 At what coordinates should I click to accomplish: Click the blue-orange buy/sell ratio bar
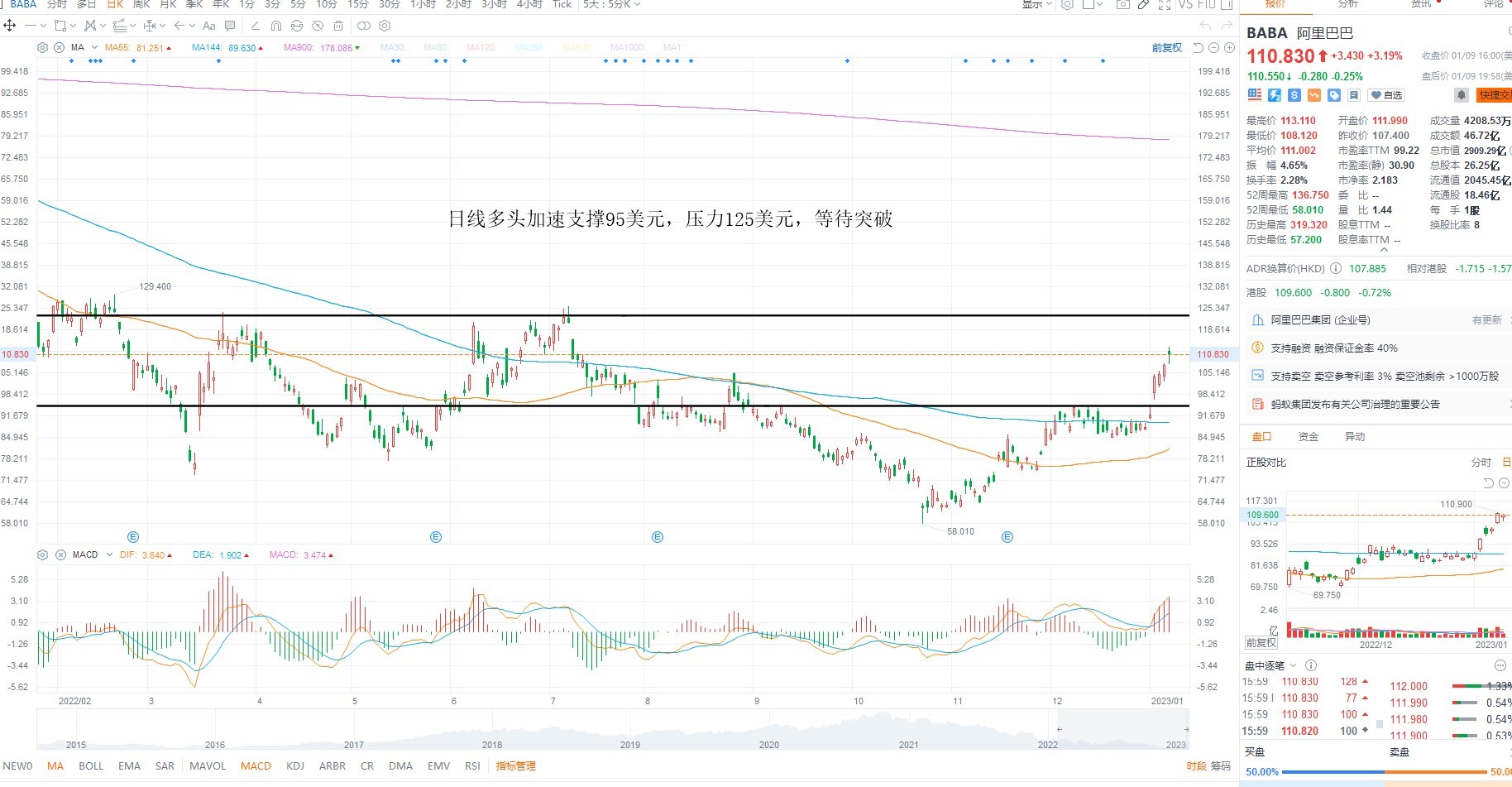[1384, 772]
